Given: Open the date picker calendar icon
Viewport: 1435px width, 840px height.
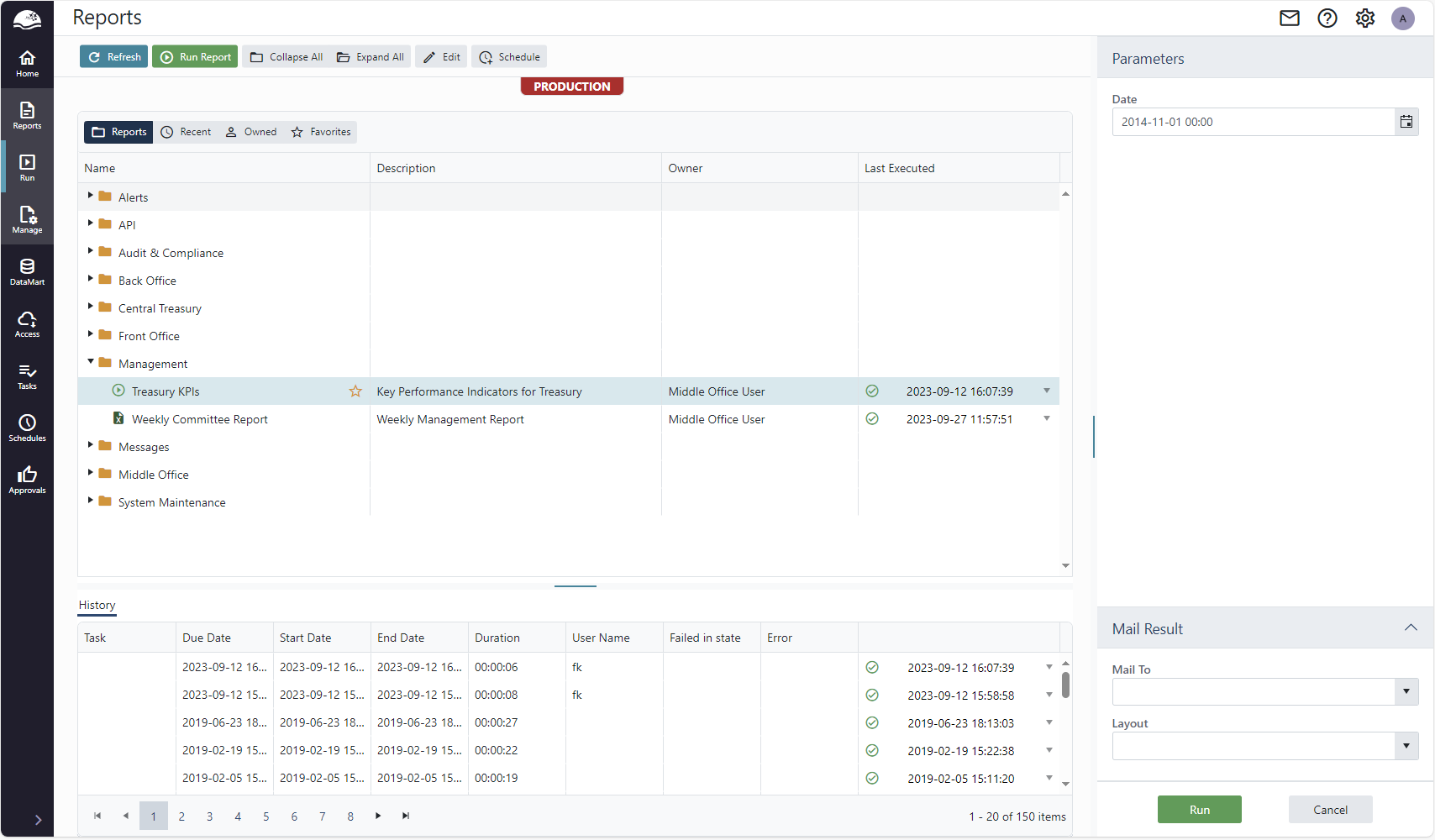Looking at the screenshot, I should 1406,122.
